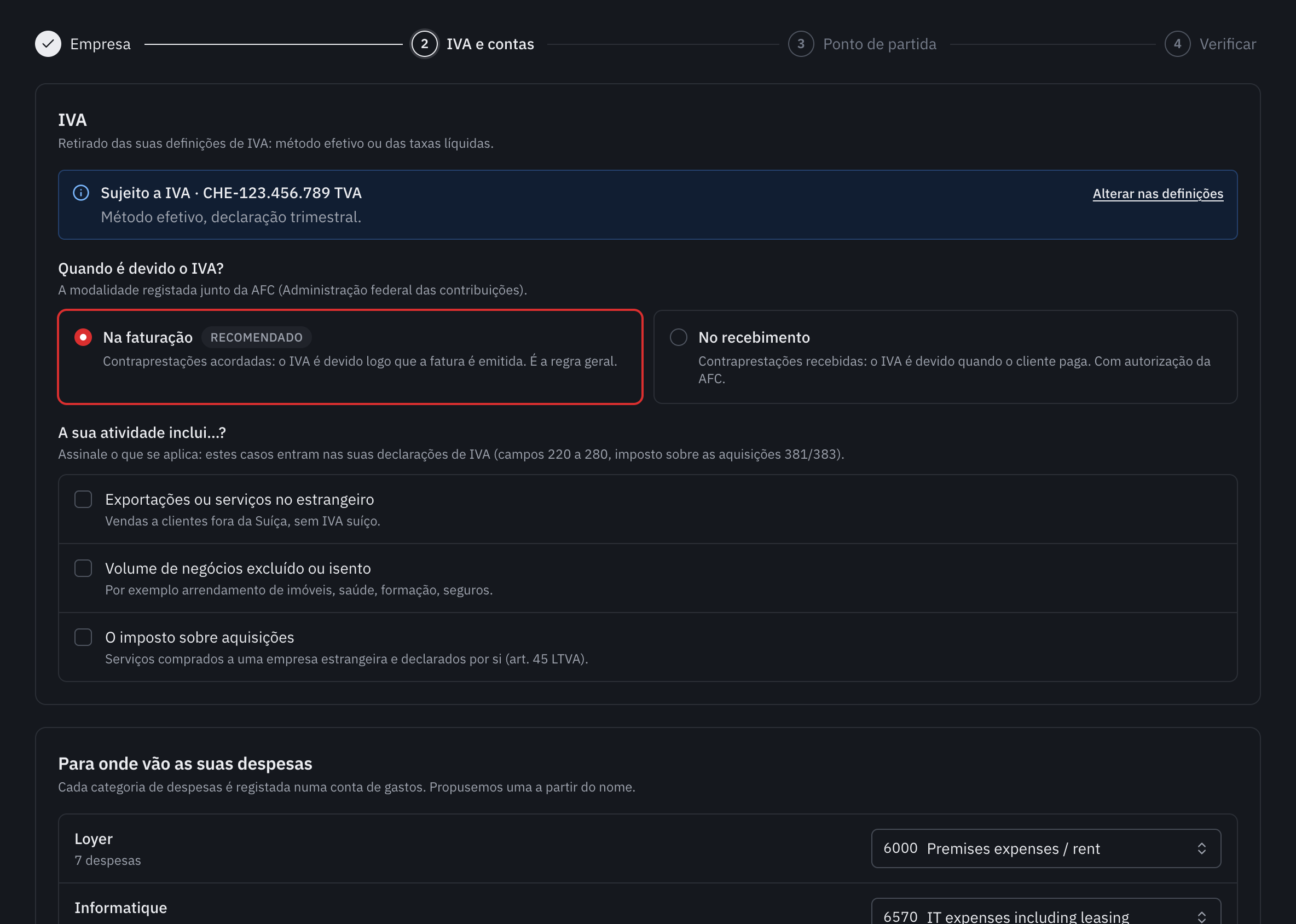The width and height of the screenshot is (1296, 924).
Task: Select the Na faturação radio option
Action: tap(83, 337)
